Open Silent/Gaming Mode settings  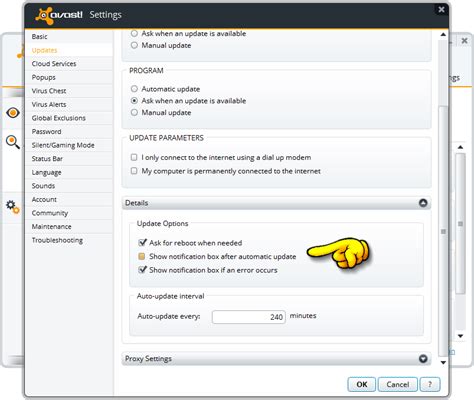click(x=69, y=145)
